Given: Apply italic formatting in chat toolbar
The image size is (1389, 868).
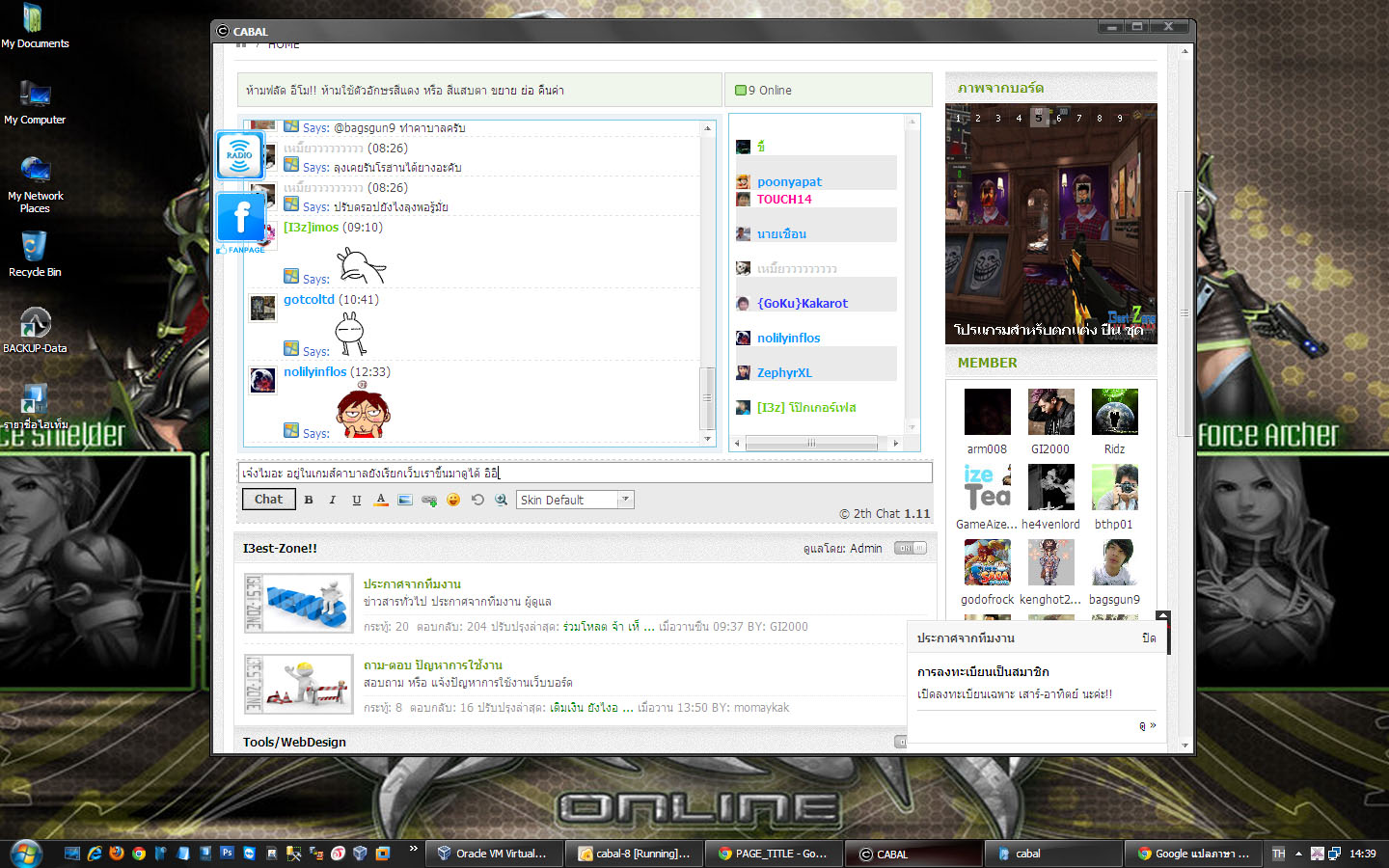Looking at the screenshot, I should [333, 500].
